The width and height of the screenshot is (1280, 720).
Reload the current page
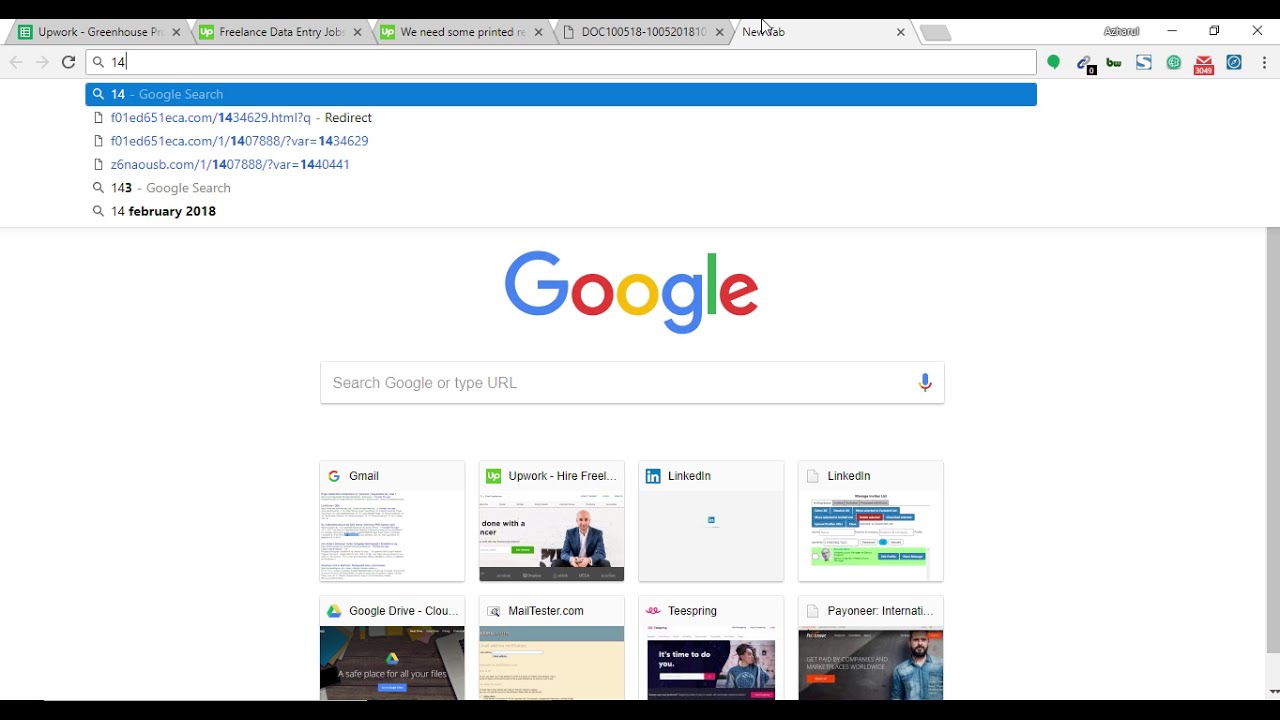pos(69,62)
